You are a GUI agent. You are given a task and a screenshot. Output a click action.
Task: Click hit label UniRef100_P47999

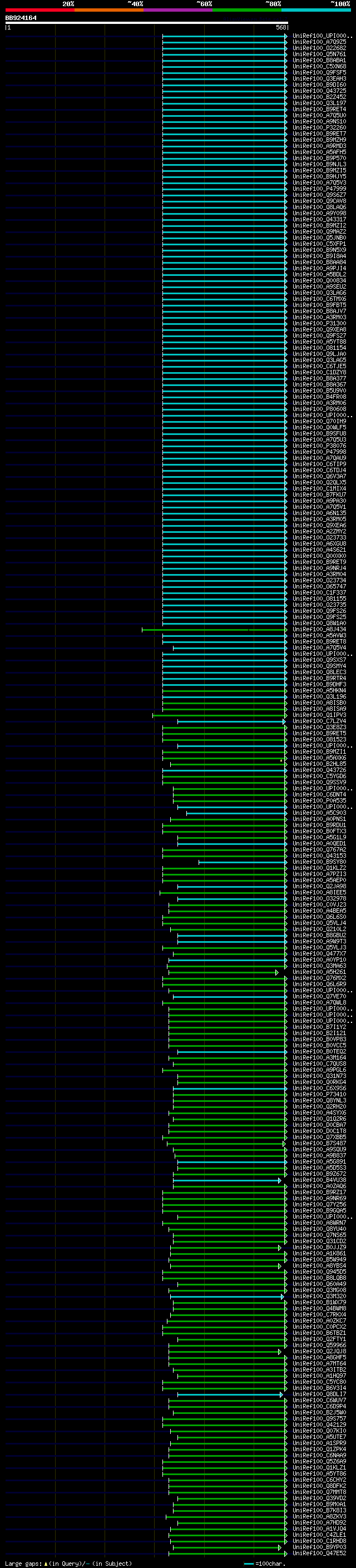tap(319, 189)
